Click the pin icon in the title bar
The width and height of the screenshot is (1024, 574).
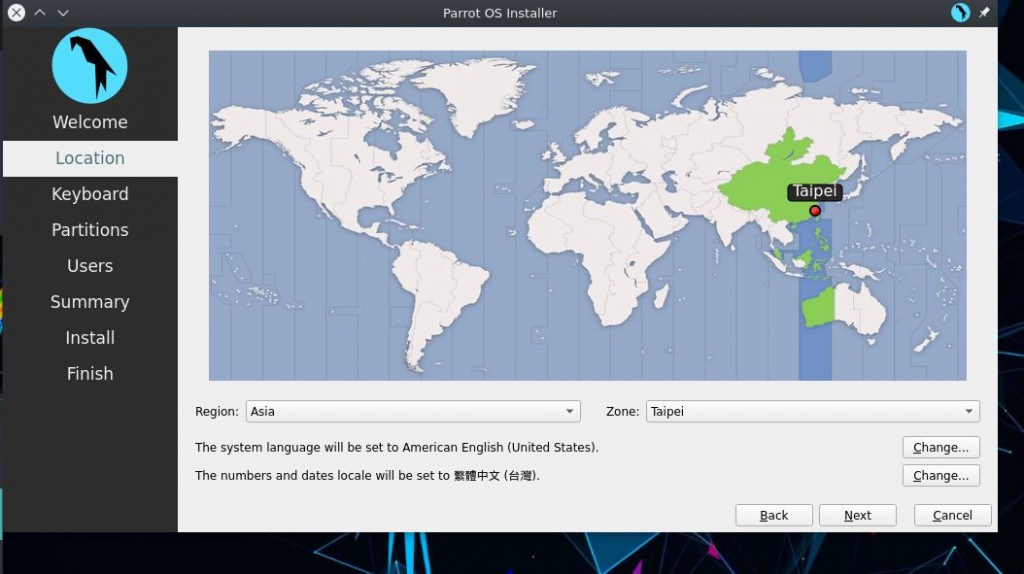pos(984,12)
